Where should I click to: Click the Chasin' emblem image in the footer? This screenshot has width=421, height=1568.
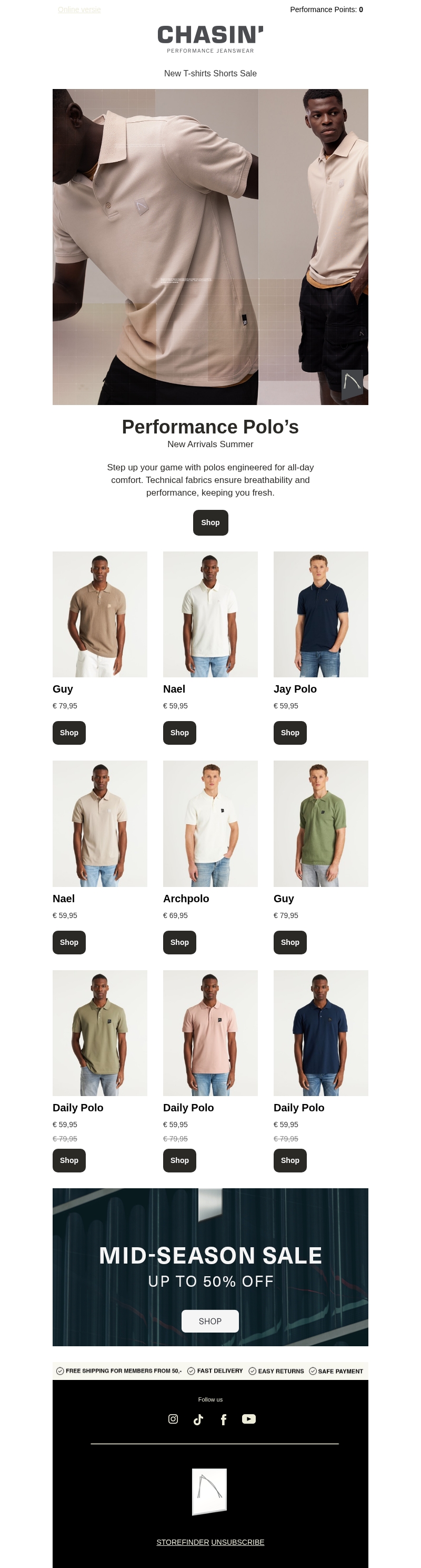210,1491
